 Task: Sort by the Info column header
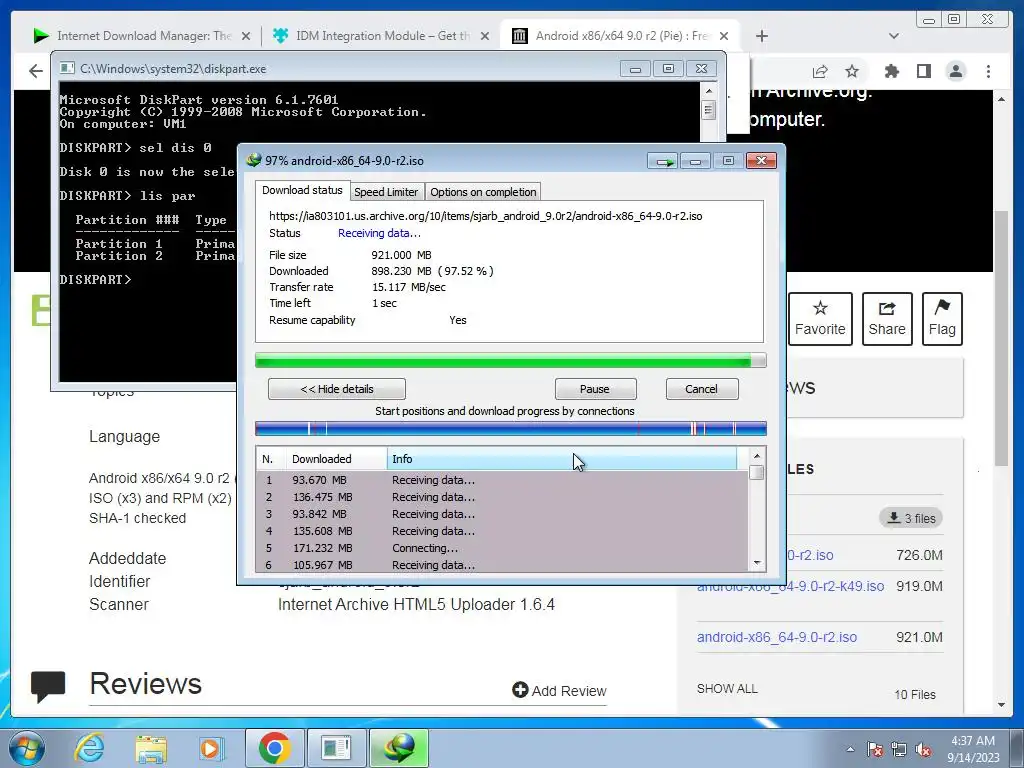tap(562, 459)
